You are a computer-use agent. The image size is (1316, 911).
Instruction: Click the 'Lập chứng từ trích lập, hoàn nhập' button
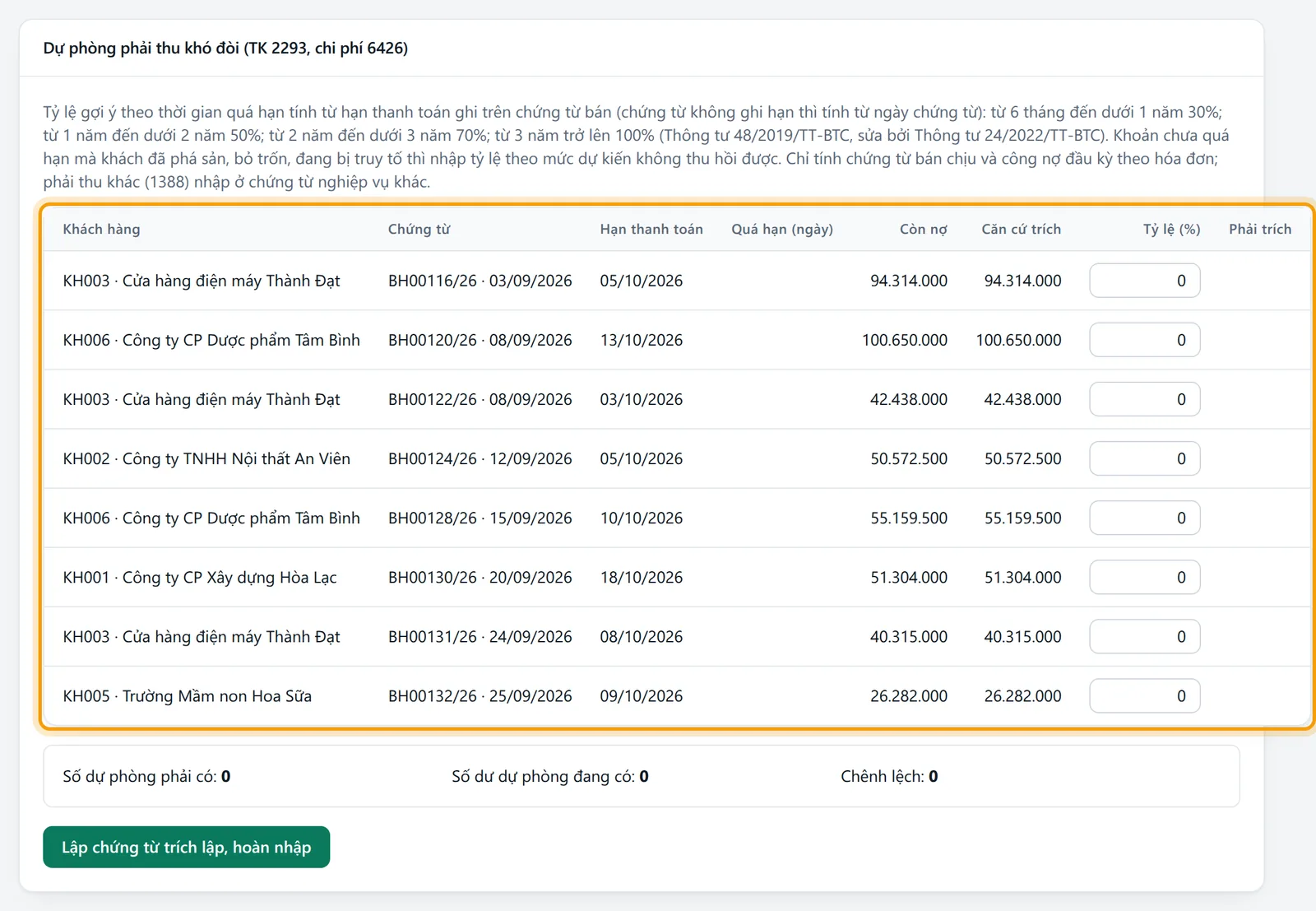tap(186, 847)
